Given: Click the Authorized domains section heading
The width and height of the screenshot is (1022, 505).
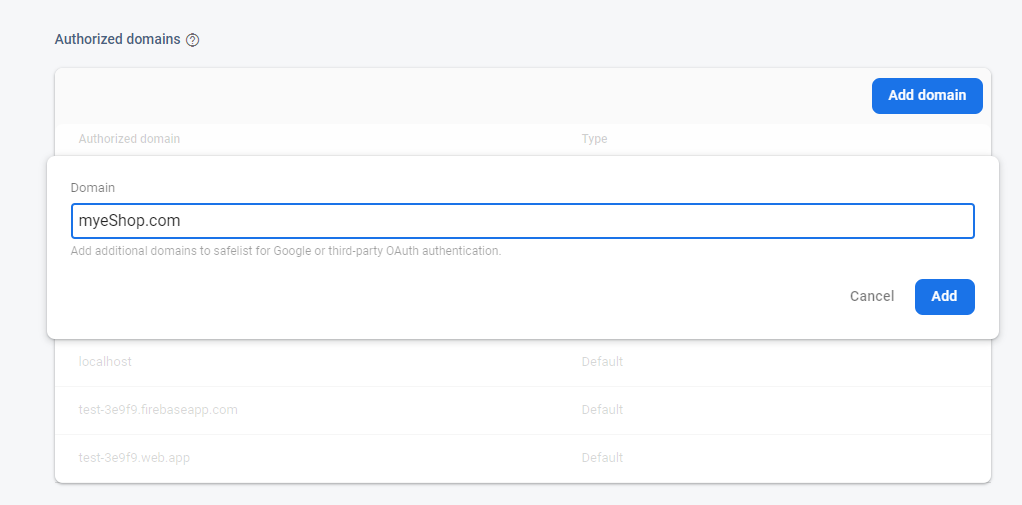Looking at the screenshot, I should pos(117,40).
